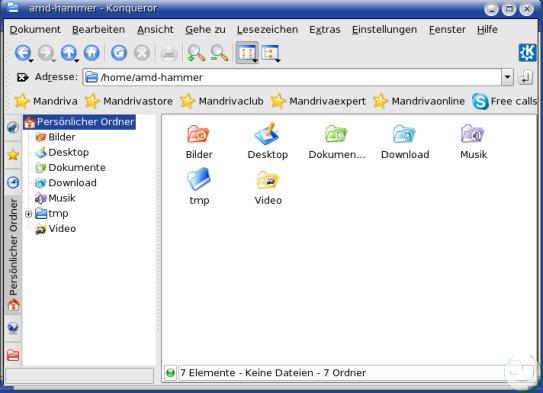The image size is (543, 393).
Task: Open Icon view mode dropdown arrow
Action: pyautogui.click(x=255, y=61)
